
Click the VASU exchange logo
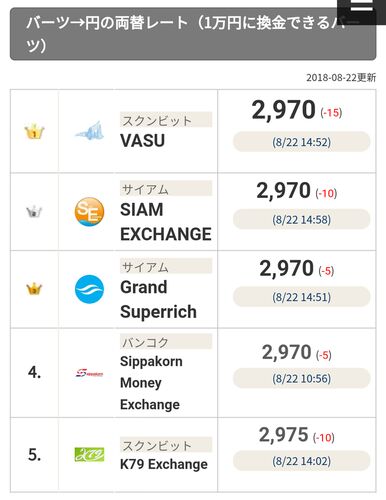[89, 130]
